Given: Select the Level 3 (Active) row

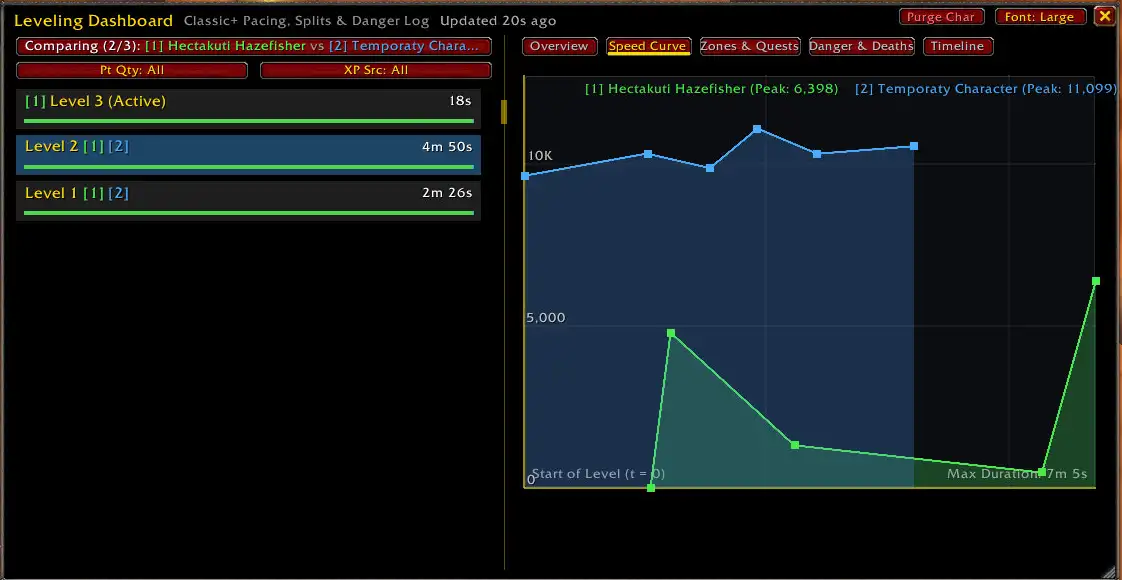Looking at the screenshot, I should pos(248,109).
